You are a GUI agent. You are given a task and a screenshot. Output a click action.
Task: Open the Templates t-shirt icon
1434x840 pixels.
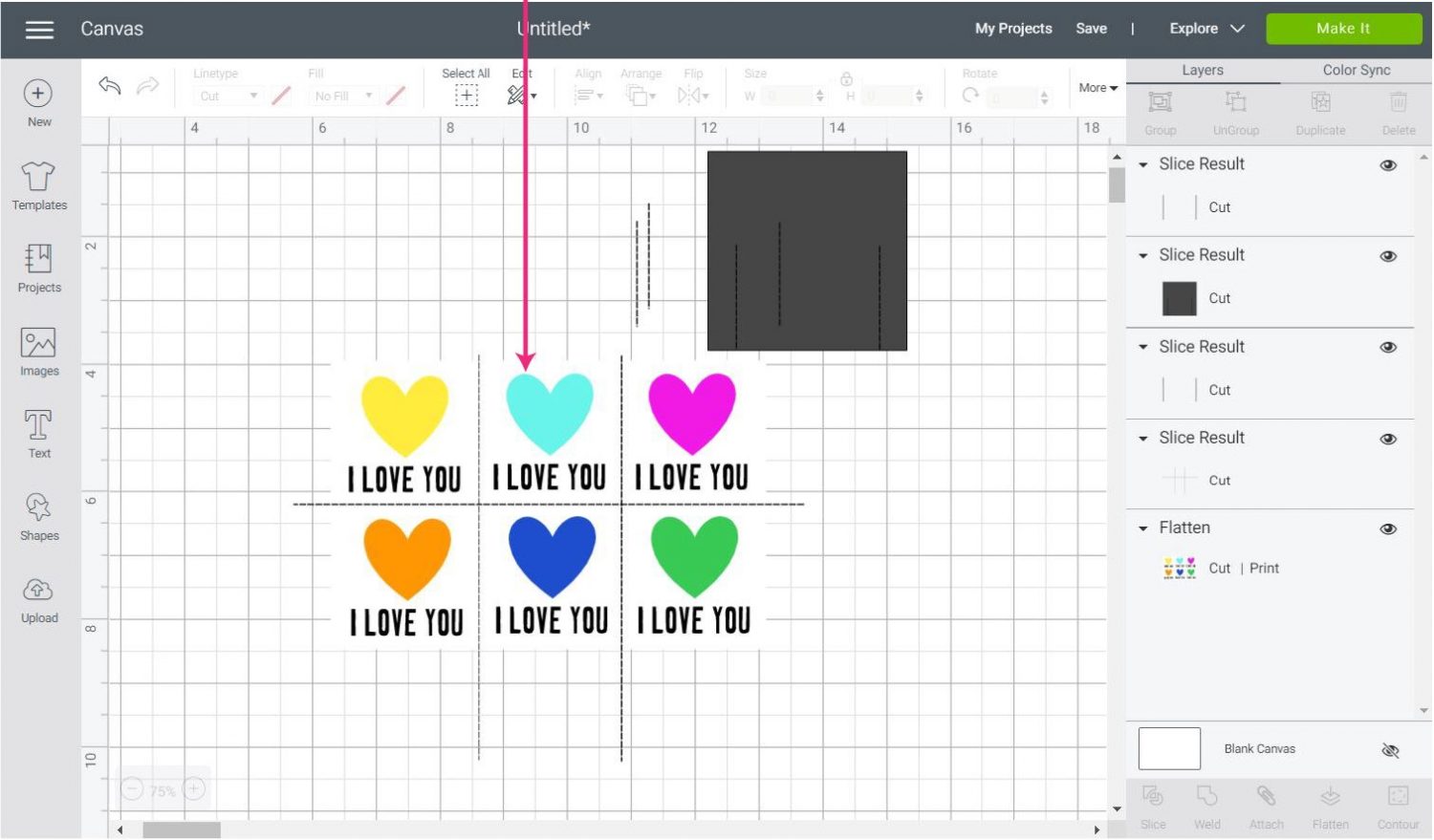[38, 177]
